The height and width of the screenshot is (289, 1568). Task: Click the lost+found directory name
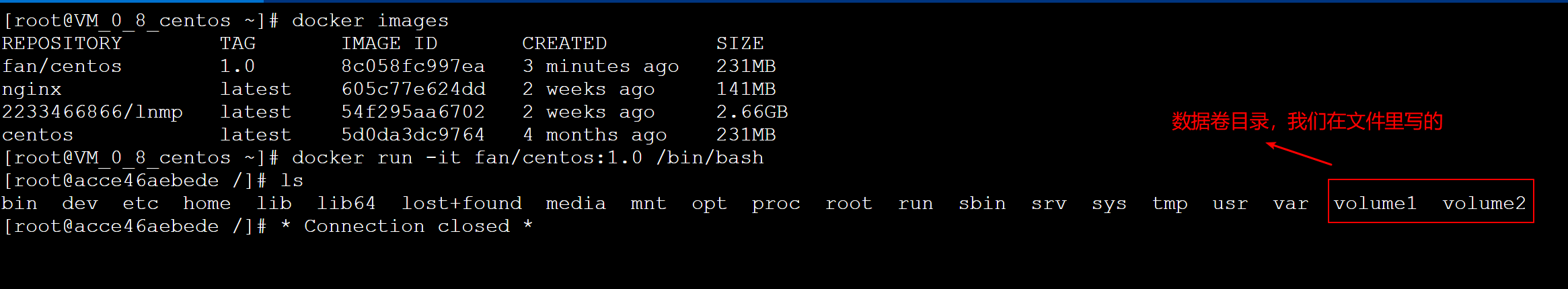pos(461,203)
